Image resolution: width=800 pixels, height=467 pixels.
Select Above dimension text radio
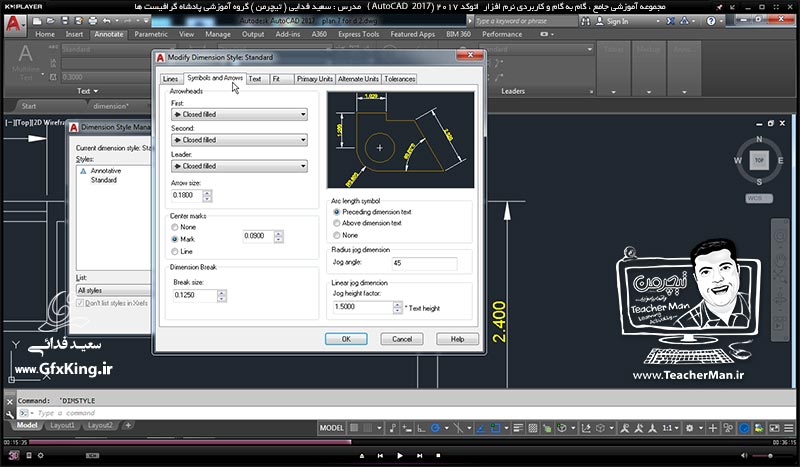coord(336,223)
